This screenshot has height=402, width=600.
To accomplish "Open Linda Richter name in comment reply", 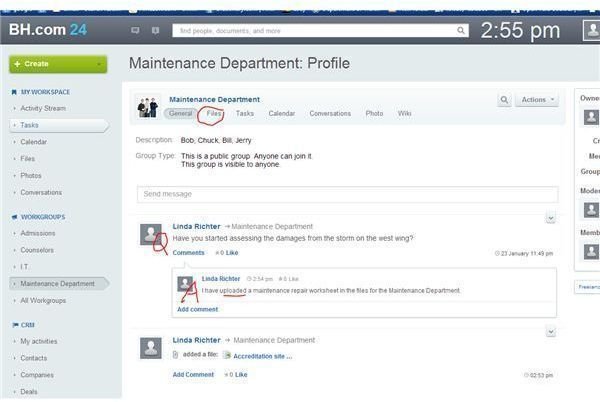I will [221, 279].
